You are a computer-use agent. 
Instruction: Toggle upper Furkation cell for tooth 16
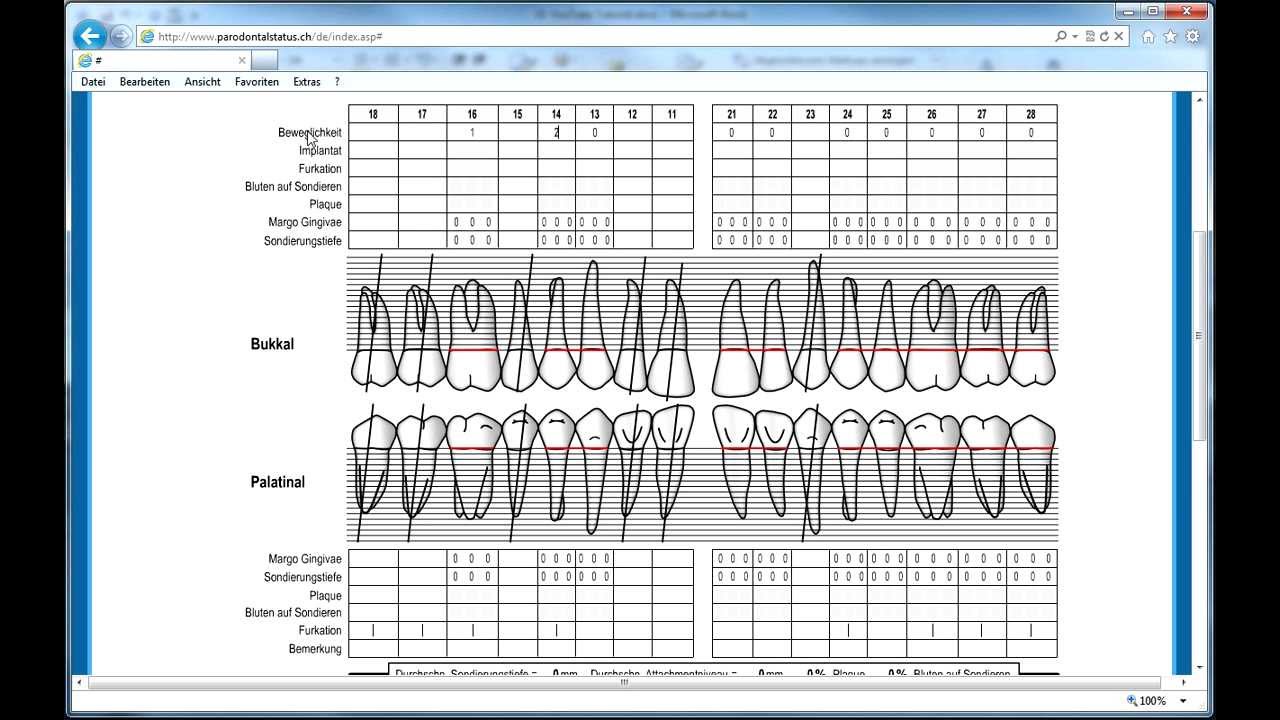tap(472, 168)
